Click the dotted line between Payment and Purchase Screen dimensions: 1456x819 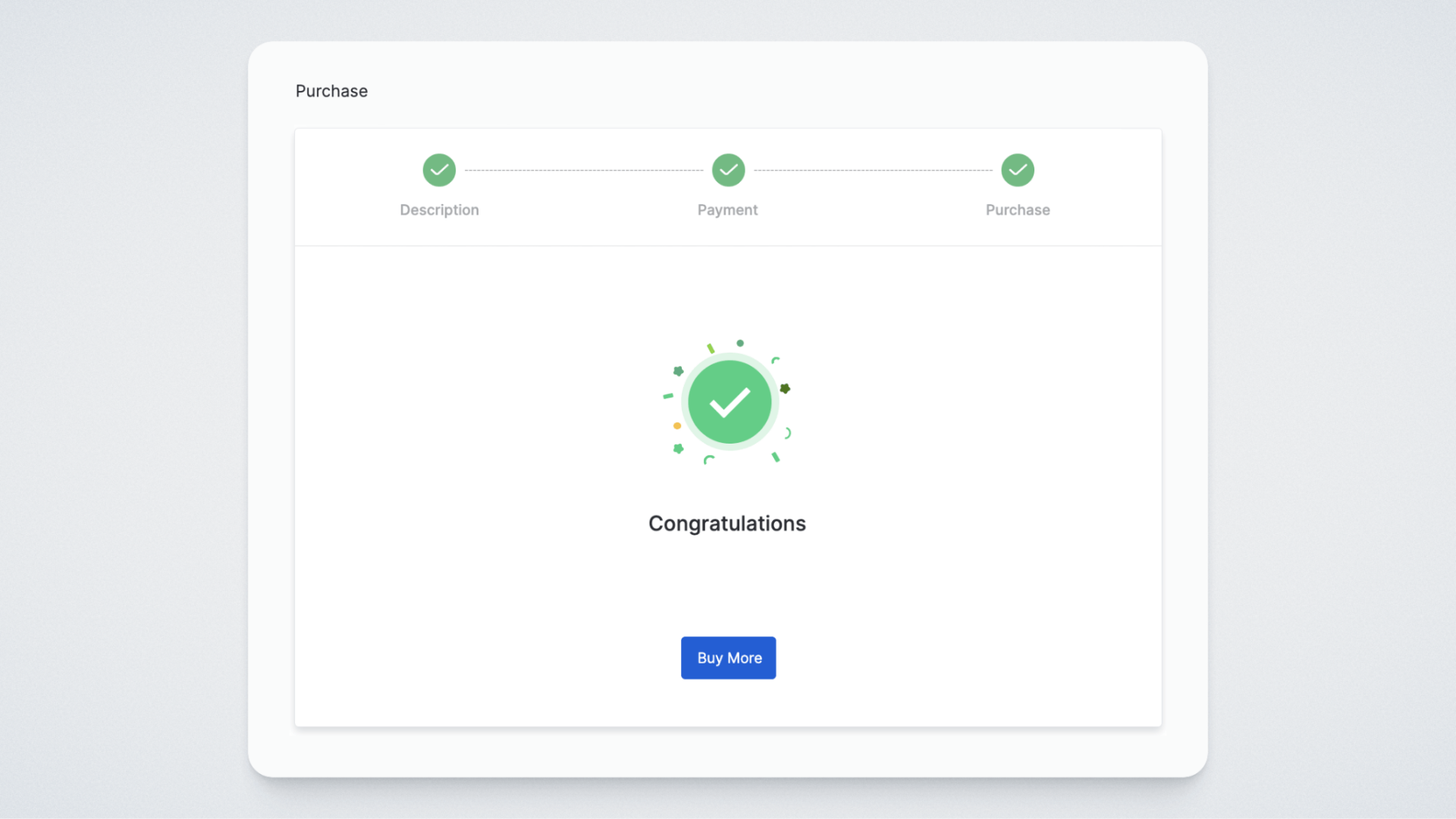pos(873,171)
